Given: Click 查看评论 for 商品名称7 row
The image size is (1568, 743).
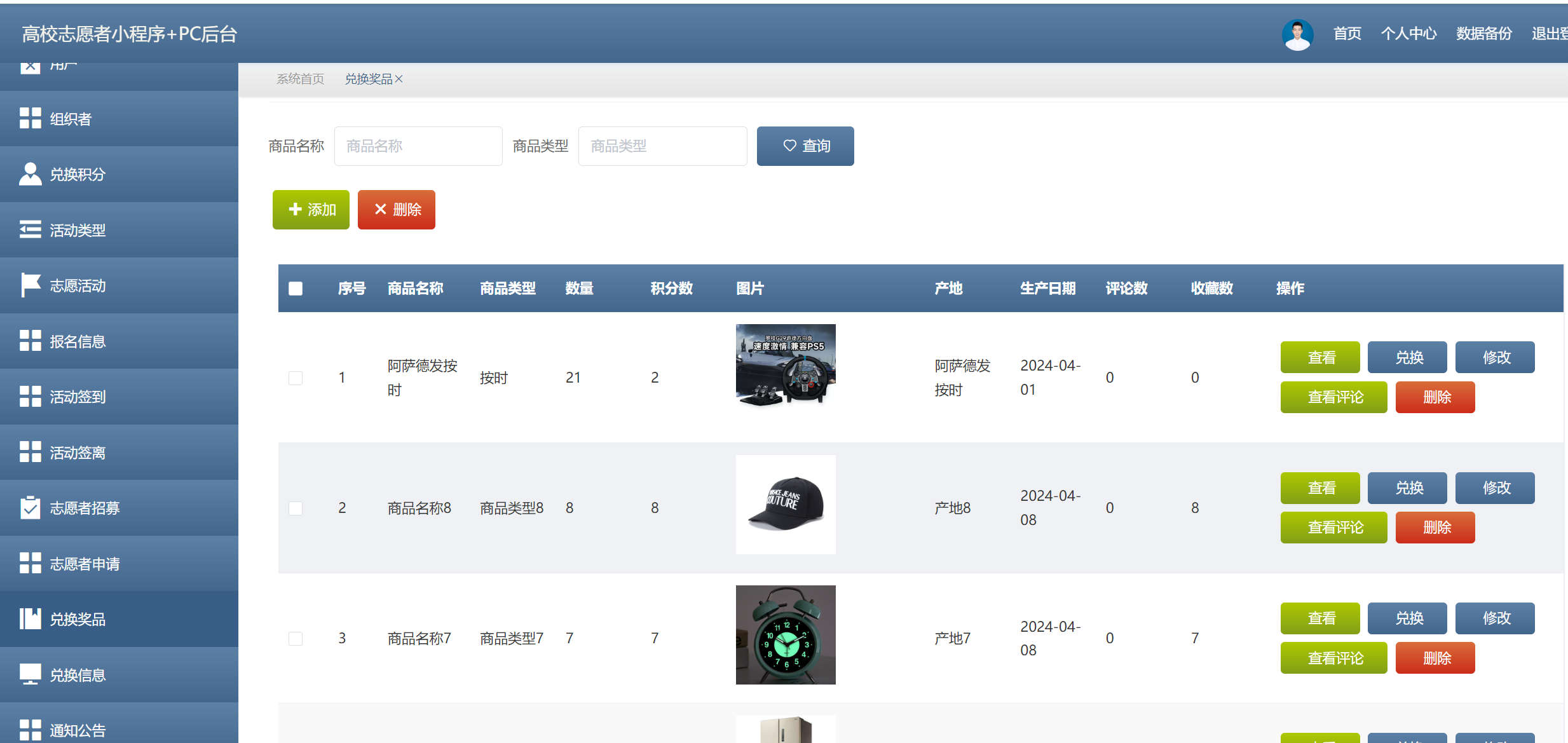Looking at the screenshot, I should point(1334,658).
